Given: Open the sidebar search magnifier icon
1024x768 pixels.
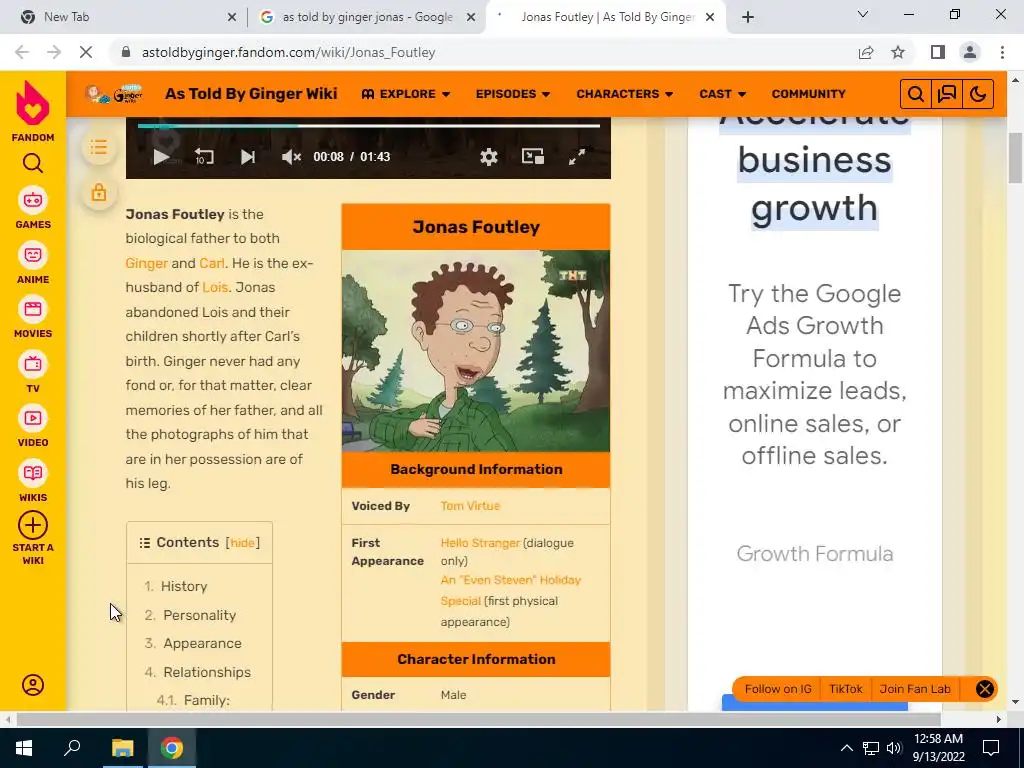Looking at the screenshot, I should 33,163.
